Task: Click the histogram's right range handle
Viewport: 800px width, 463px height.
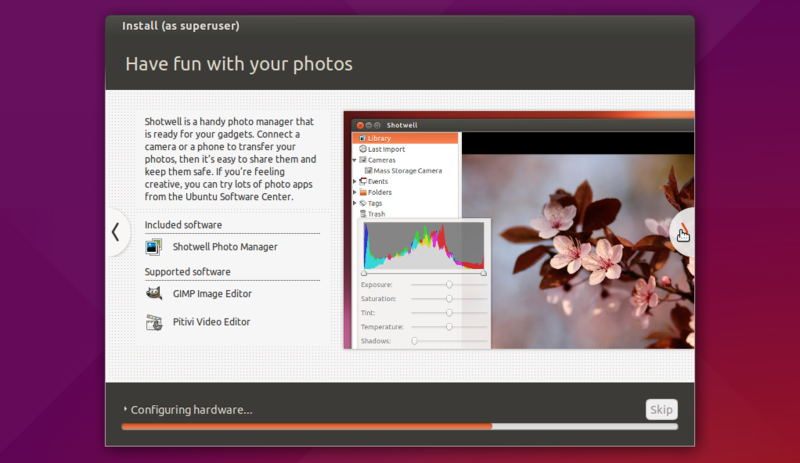Action: tap(483, 273)
